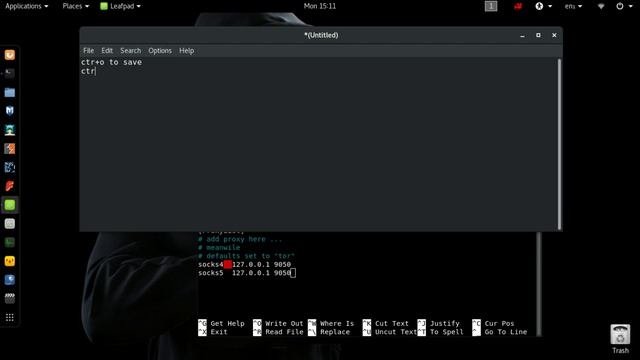The height and width of the screenshot is (360, 640).
Task: Open the Terminal icon in dock
Action: 10,73
